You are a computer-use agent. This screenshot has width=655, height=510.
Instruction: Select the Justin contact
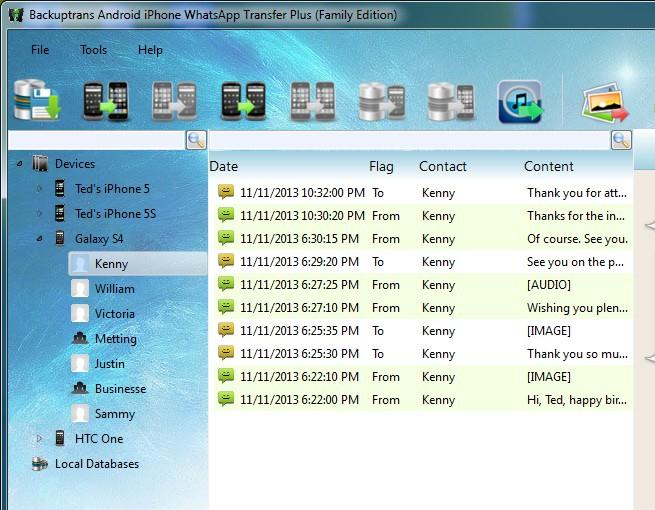click(x=110, y=364)
